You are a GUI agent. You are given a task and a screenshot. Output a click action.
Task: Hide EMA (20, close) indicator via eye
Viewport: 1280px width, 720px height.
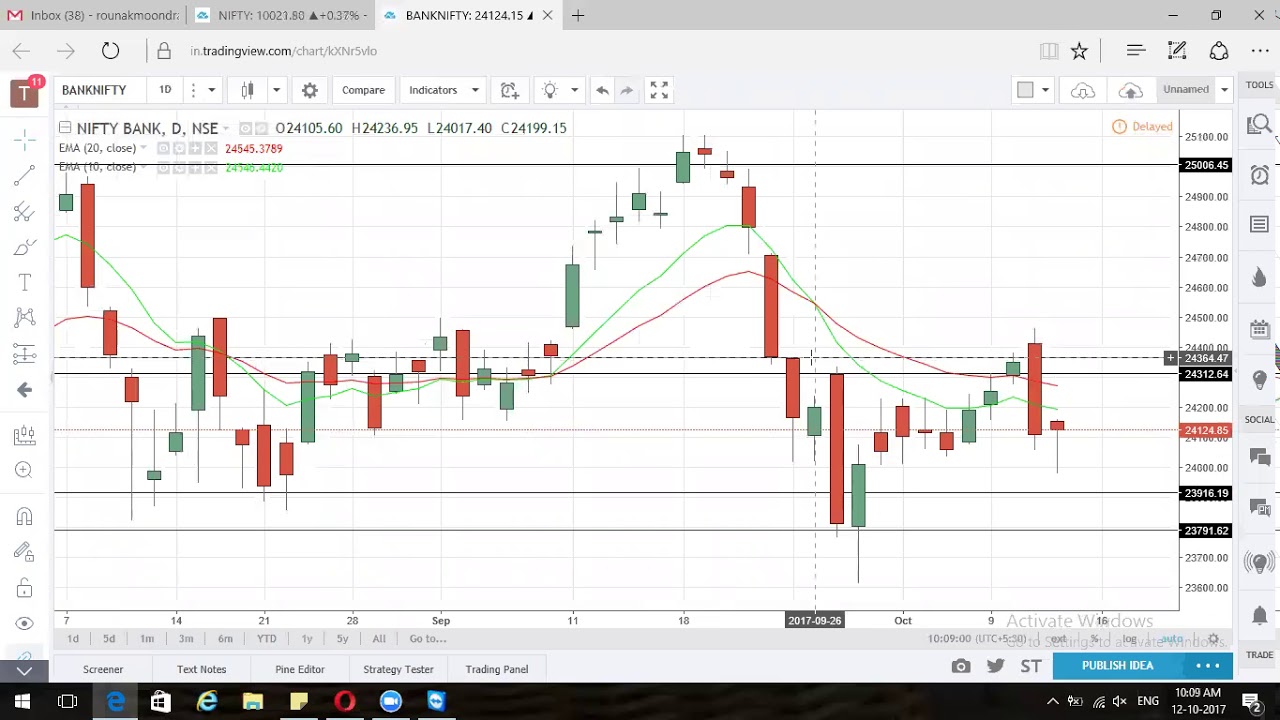(x=164, y=148)
